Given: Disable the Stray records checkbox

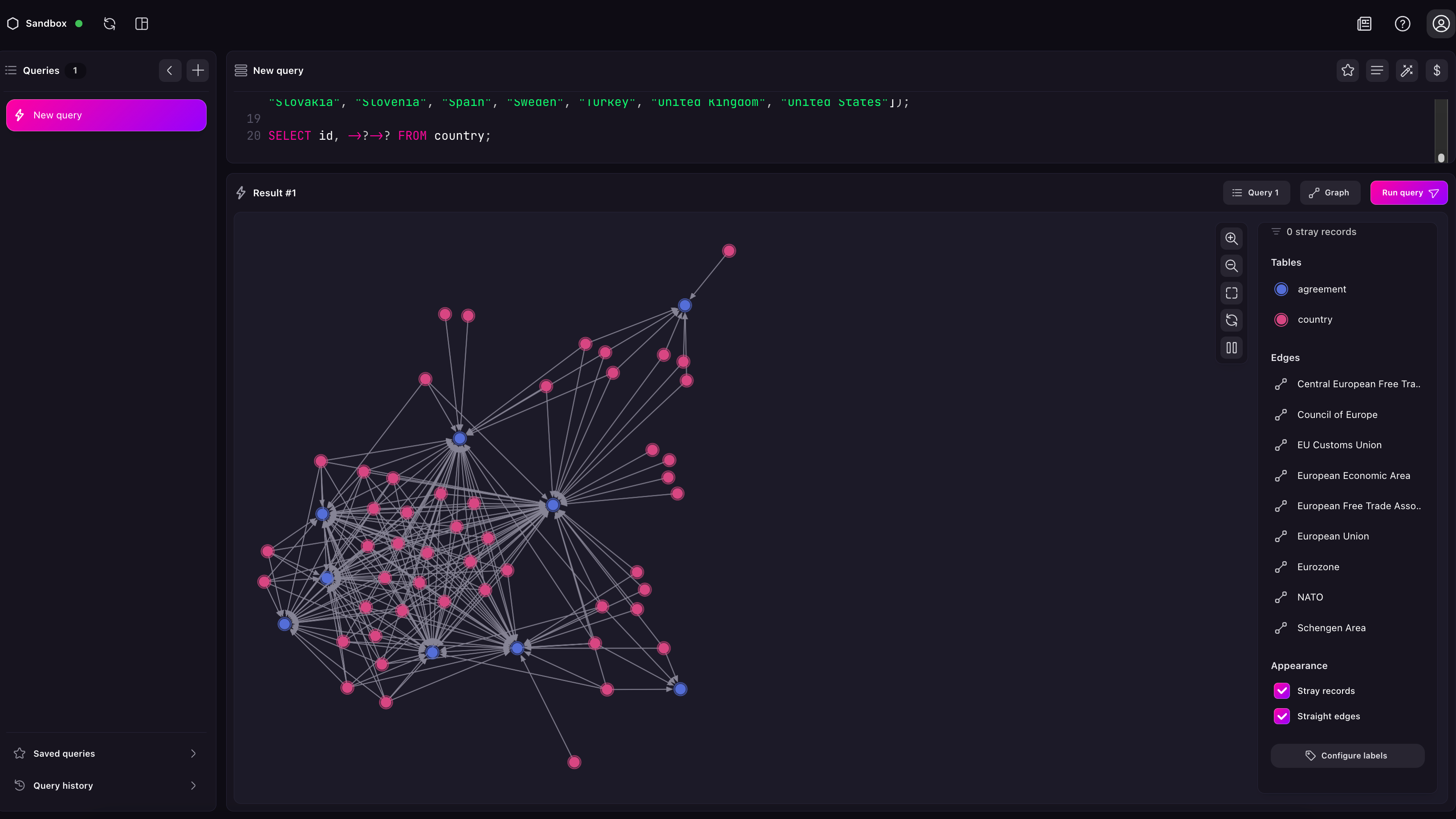Looking at the screenshot, I should coord(1281,691).
